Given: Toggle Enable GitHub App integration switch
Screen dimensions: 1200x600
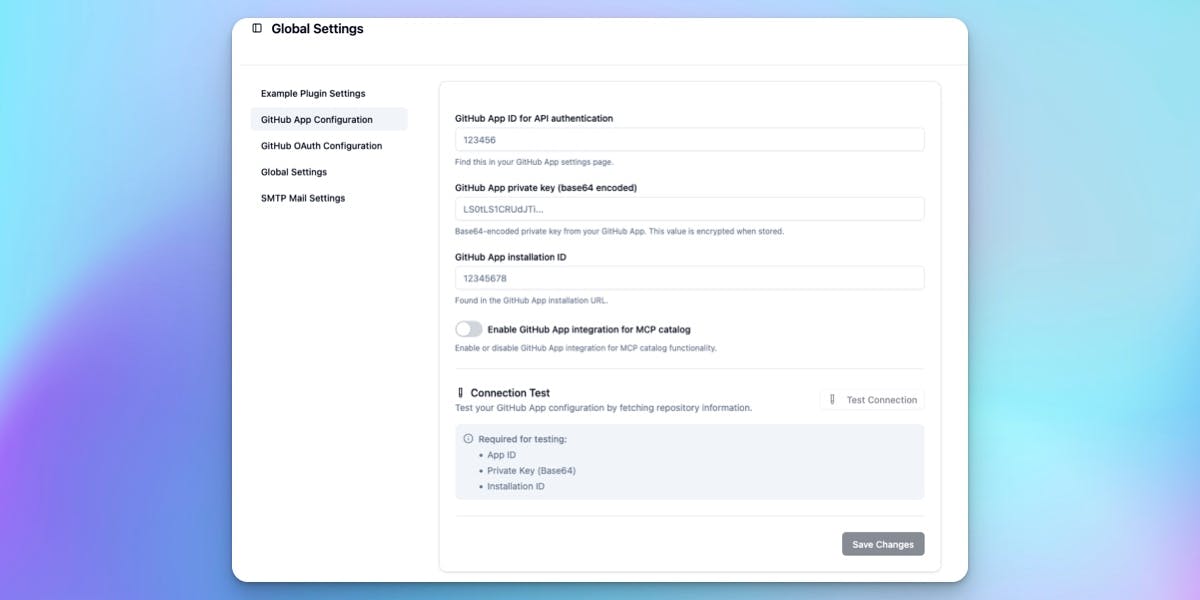Looking at the screenshot, I should click(468, 329).
